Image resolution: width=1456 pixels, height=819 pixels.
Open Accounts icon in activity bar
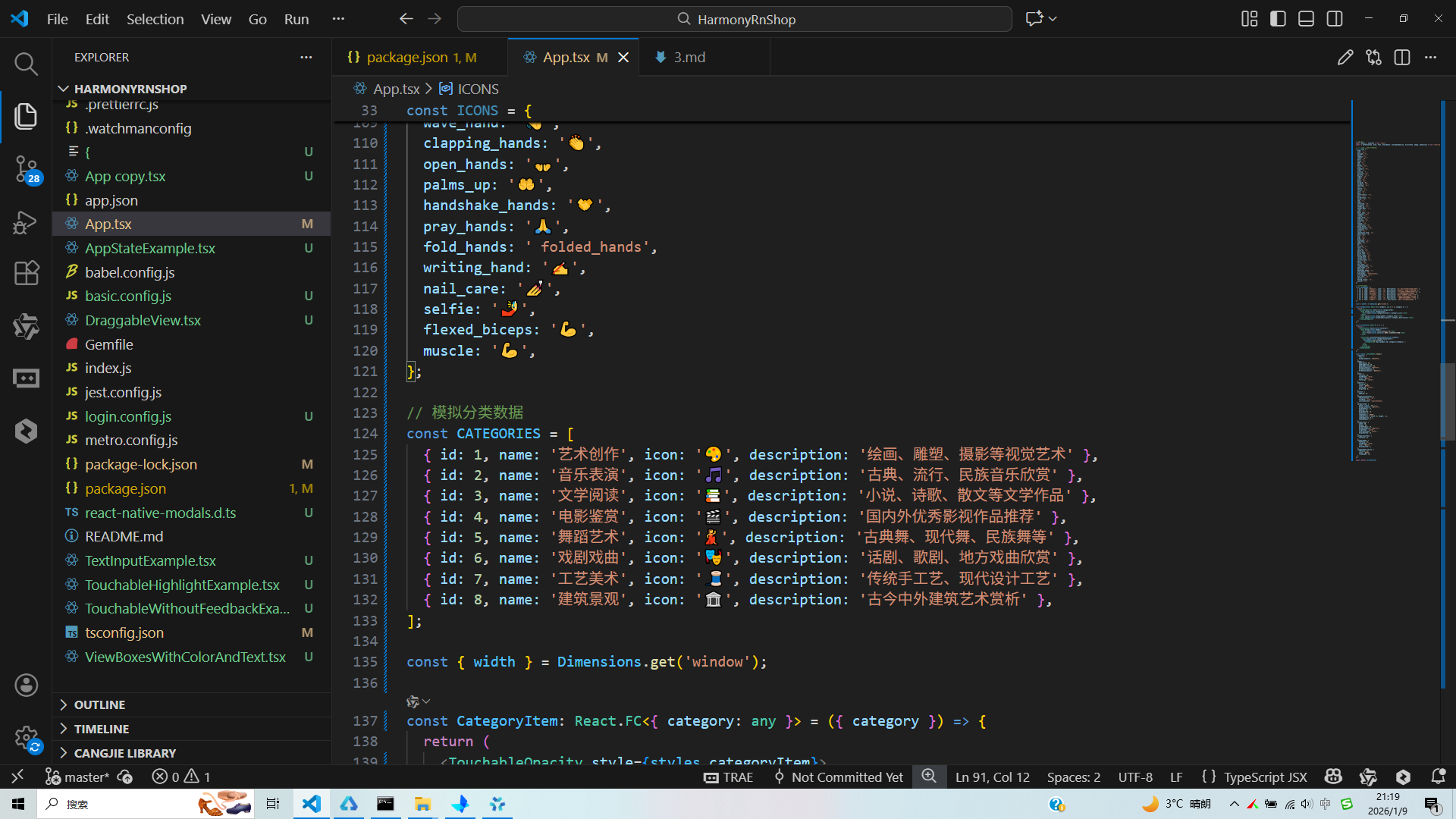[26, 686]
